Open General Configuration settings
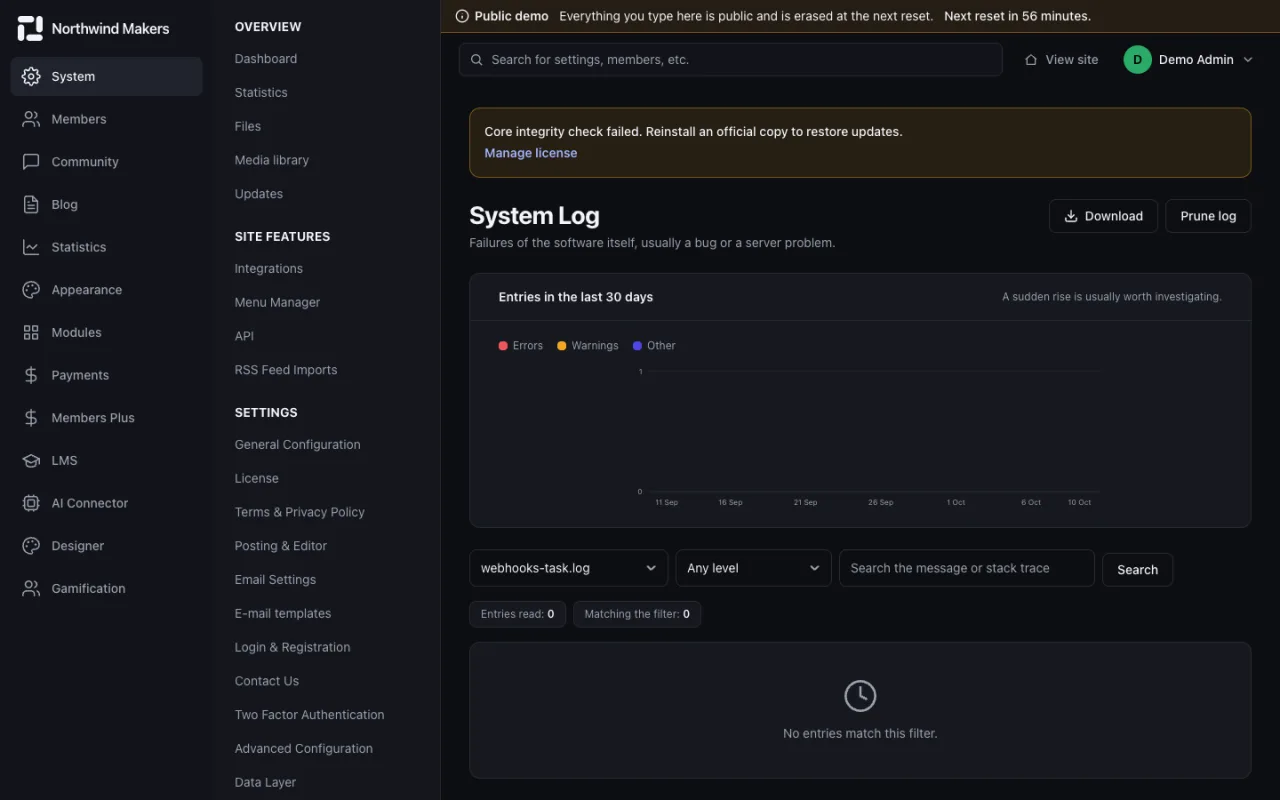Viewport: 1280px width, 800px height. click(298, 445)
